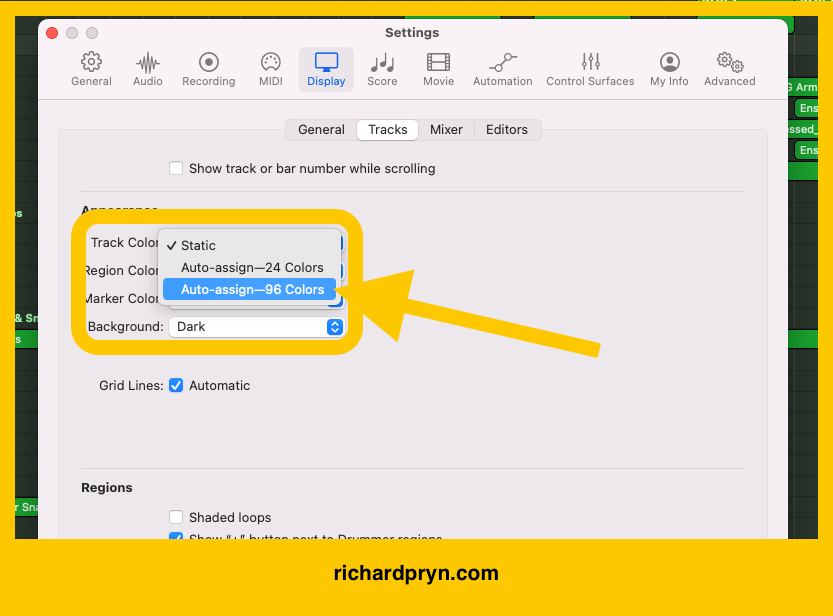Open the Recording settings pane
The height and width of the screenshot is (616, 833).
[x=209, y=70]
